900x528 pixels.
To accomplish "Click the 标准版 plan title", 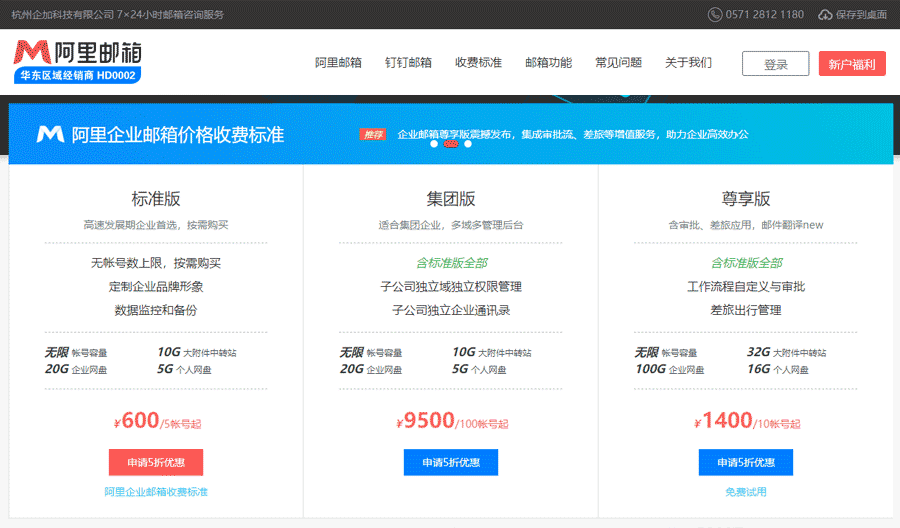I will pos(156,199).
